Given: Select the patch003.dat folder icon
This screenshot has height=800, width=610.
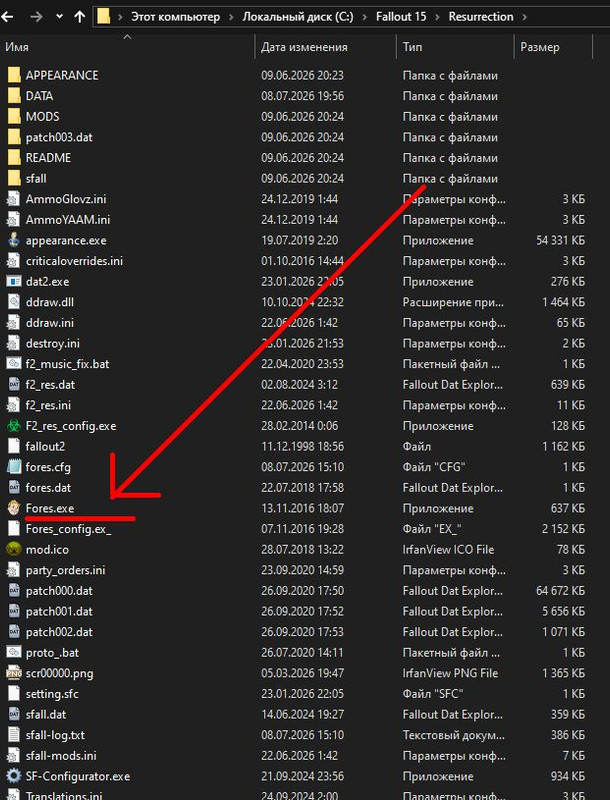Looking at the screenshot, I should point(14,137).
